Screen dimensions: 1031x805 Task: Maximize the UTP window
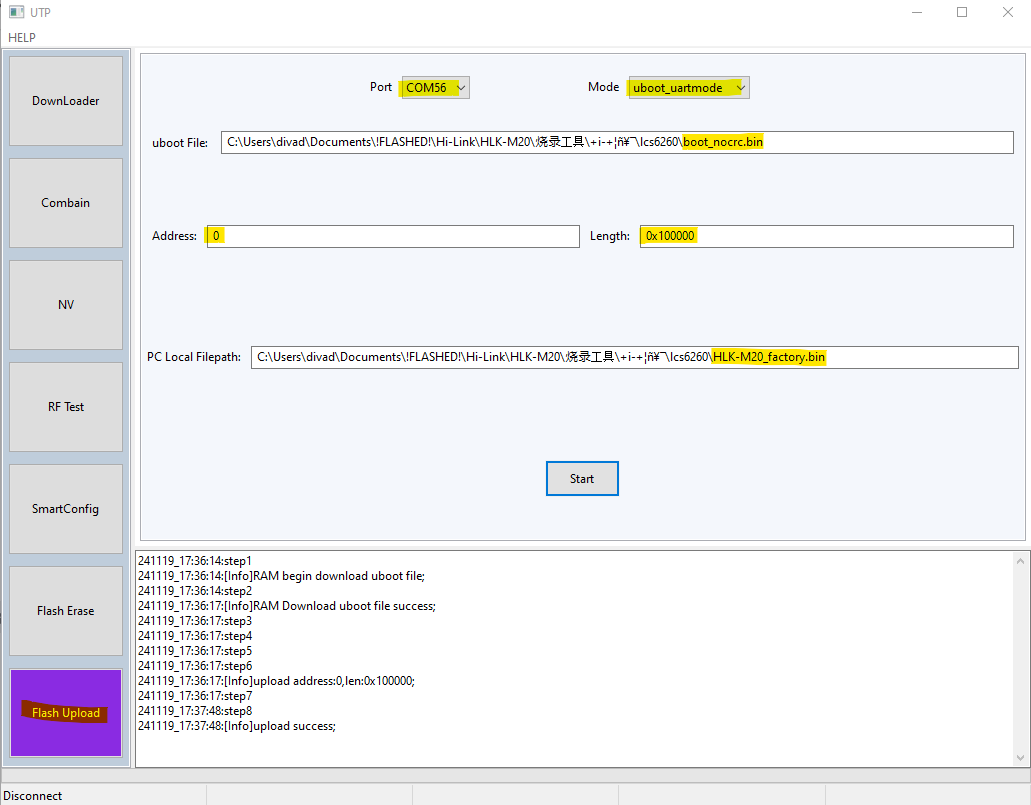pyautogui.click(x=962, y=12)
